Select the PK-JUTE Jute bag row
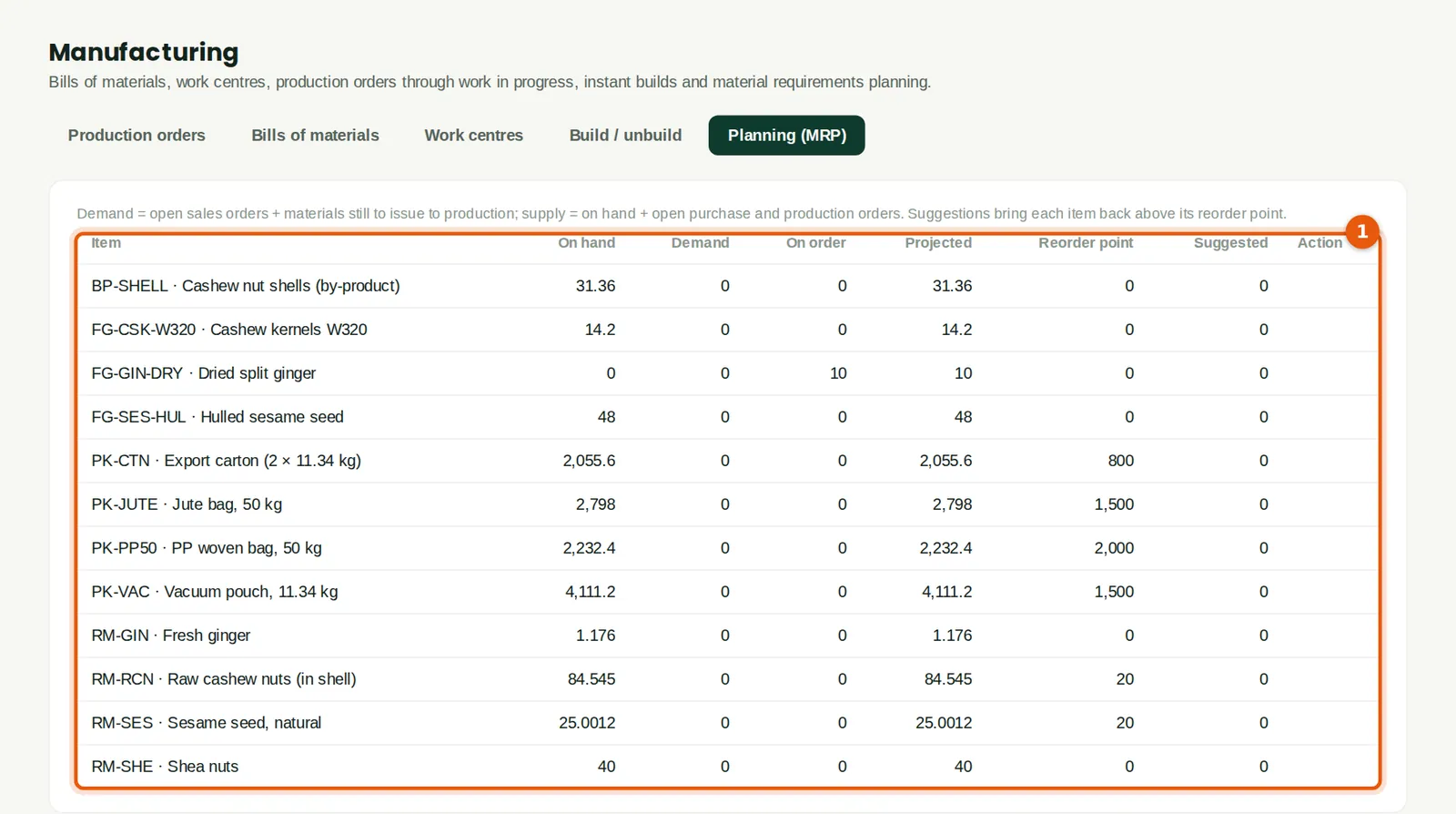This screenshot has height=814, width=1456. (x=728, y=504)
